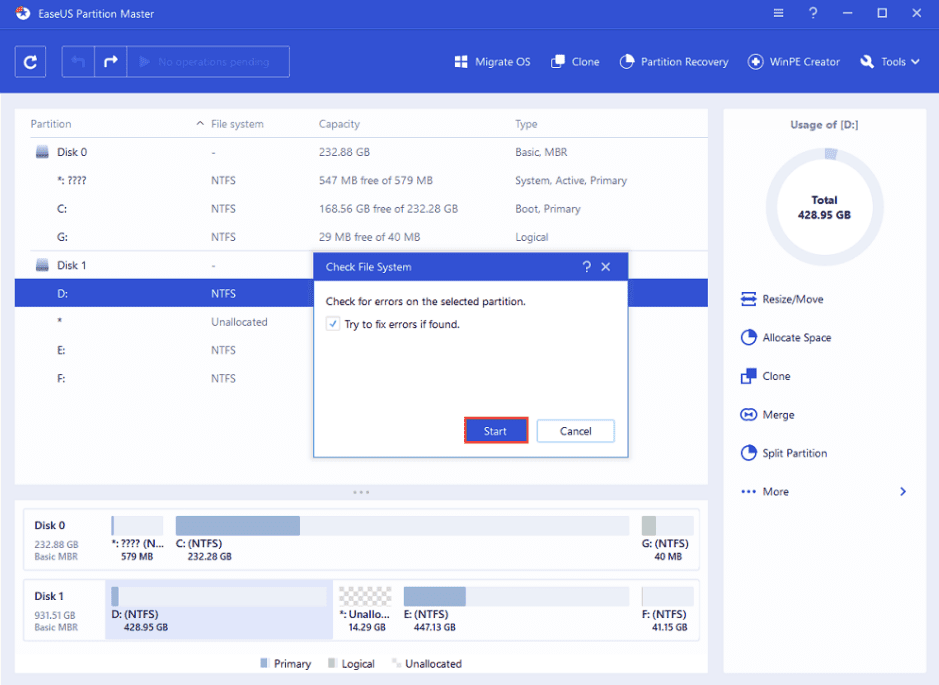Click the Disk 0 label in the disk map
Screen dimensions: 939x685
click(x=50, y=525)
